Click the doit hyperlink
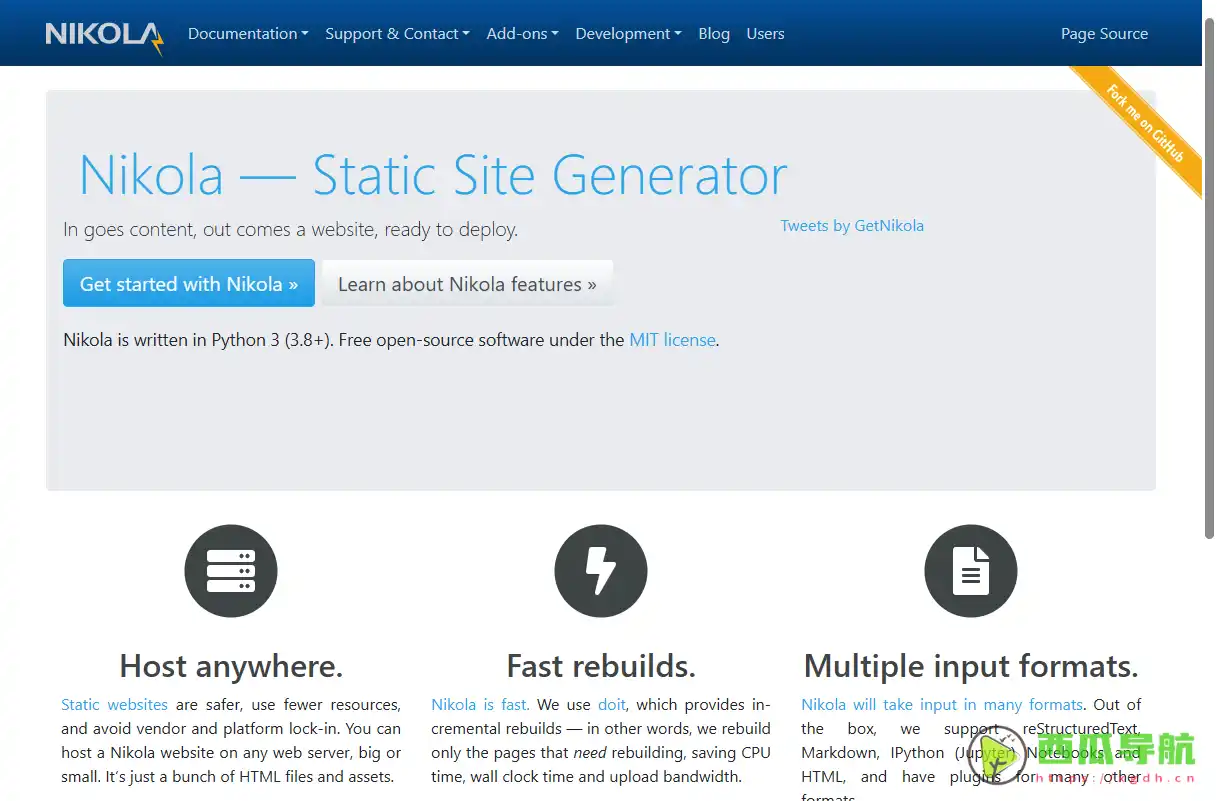 point(612,705)
